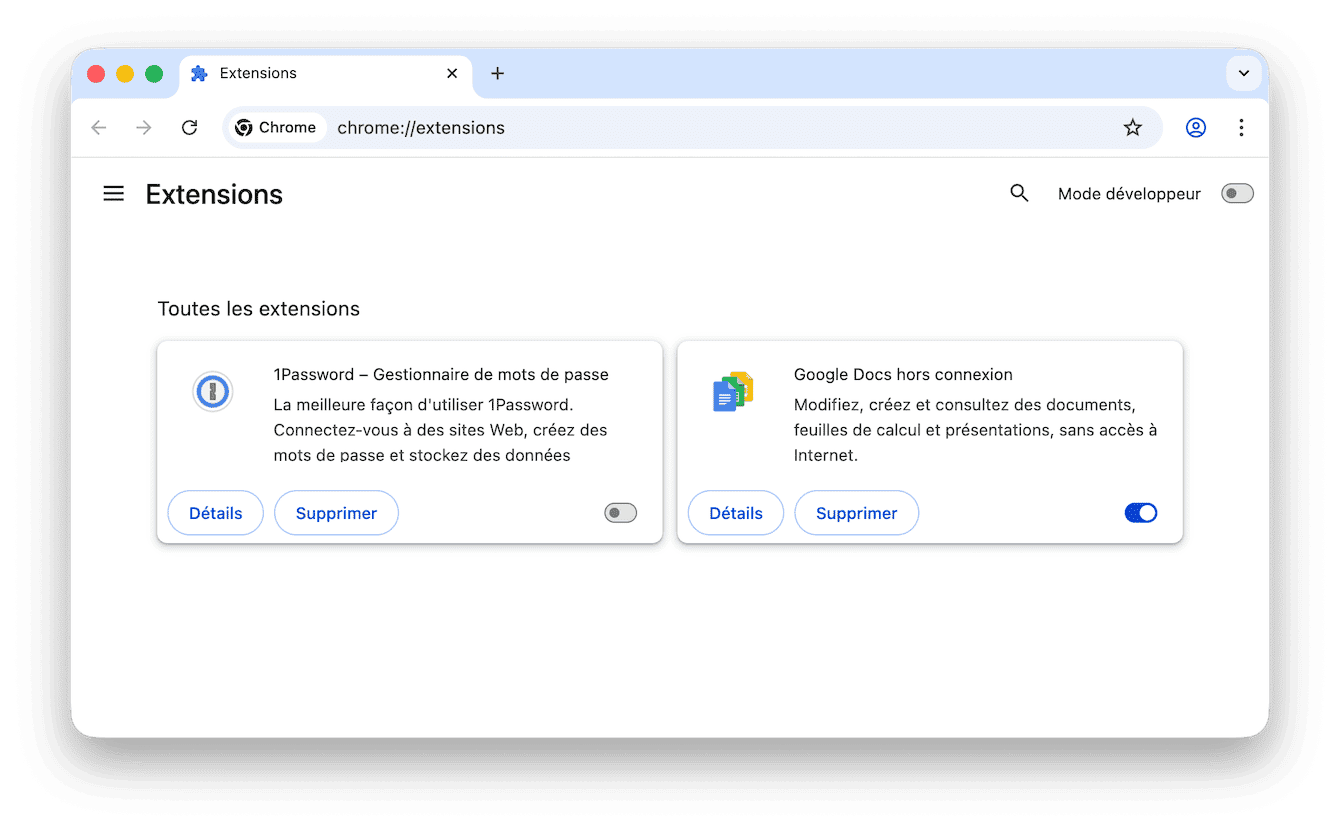
Task: Click the forward navigation arrow
Action: point(143,127)
